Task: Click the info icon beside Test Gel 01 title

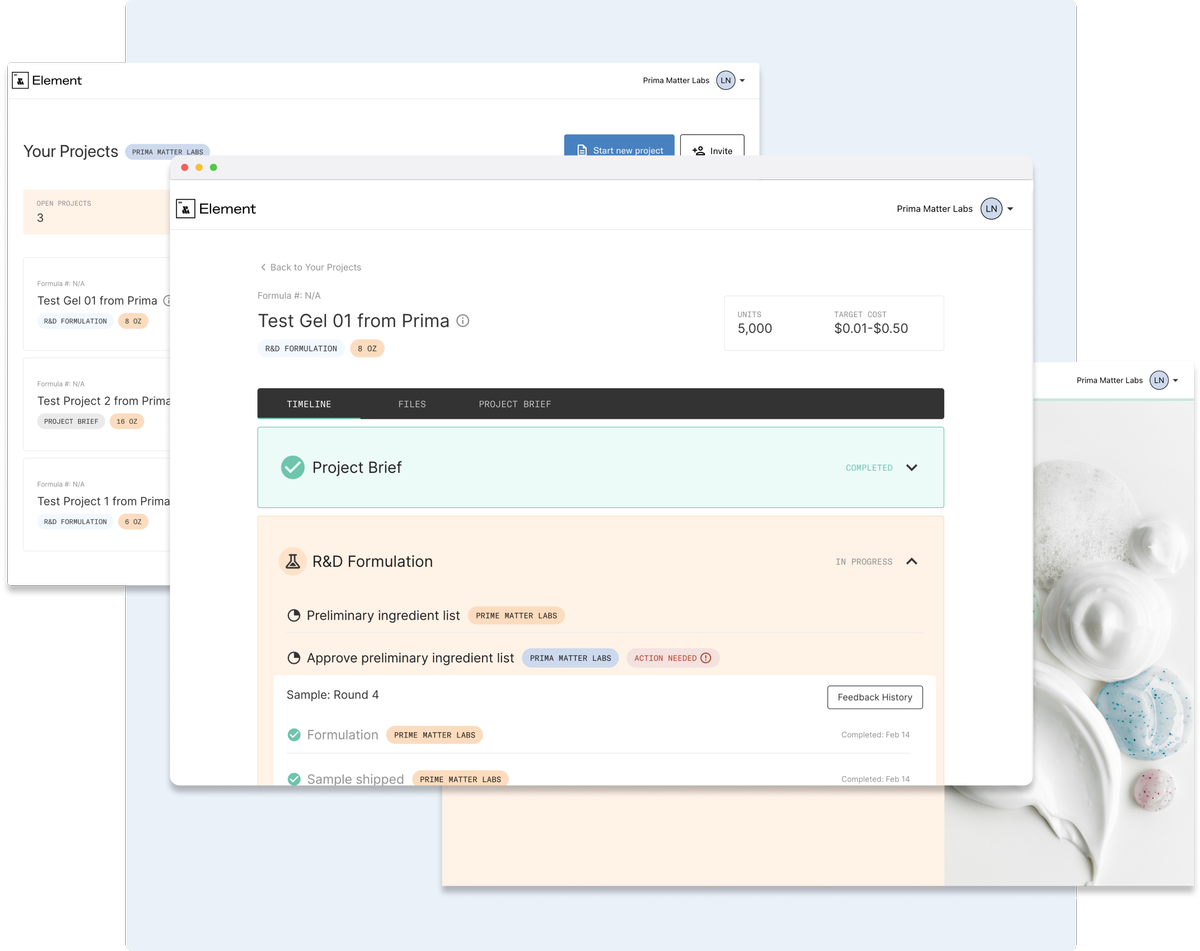Action: click(463, 321)
